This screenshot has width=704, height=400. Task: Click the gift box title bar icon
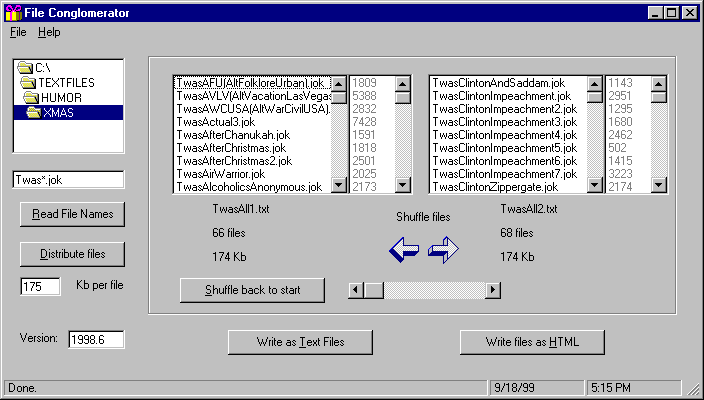[x=13, y=13]
